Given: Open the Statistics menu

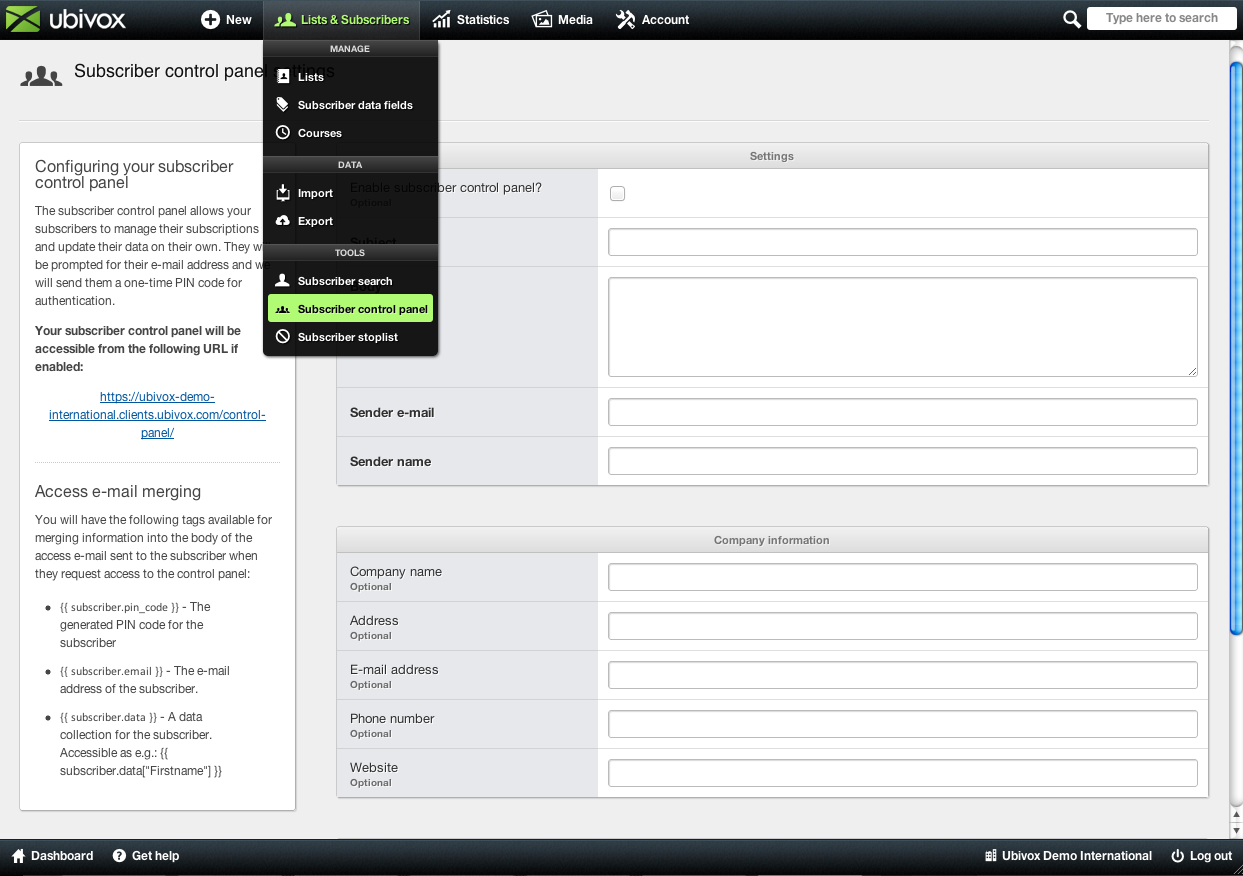Looking at the screenshot, I should click(471, 19).
